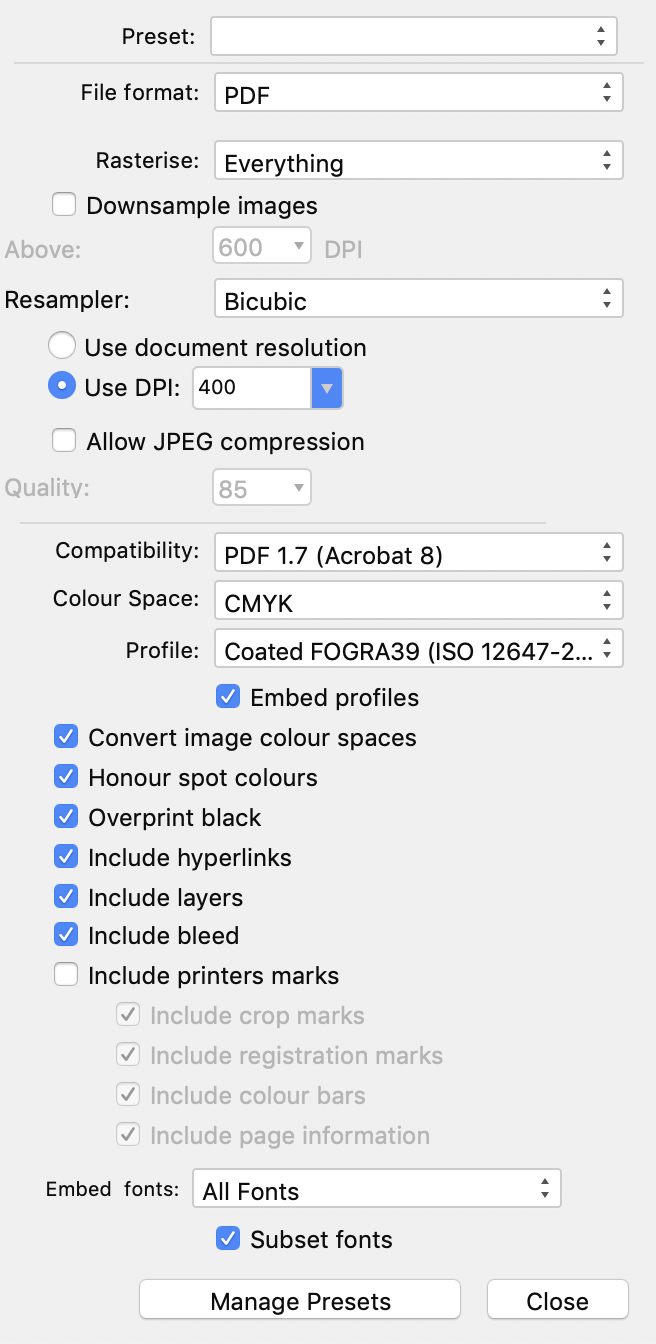Click the DPI value field showing 400
This screenshot has height=1344, width=656.
pyautogui.click(x=252, y=387)
